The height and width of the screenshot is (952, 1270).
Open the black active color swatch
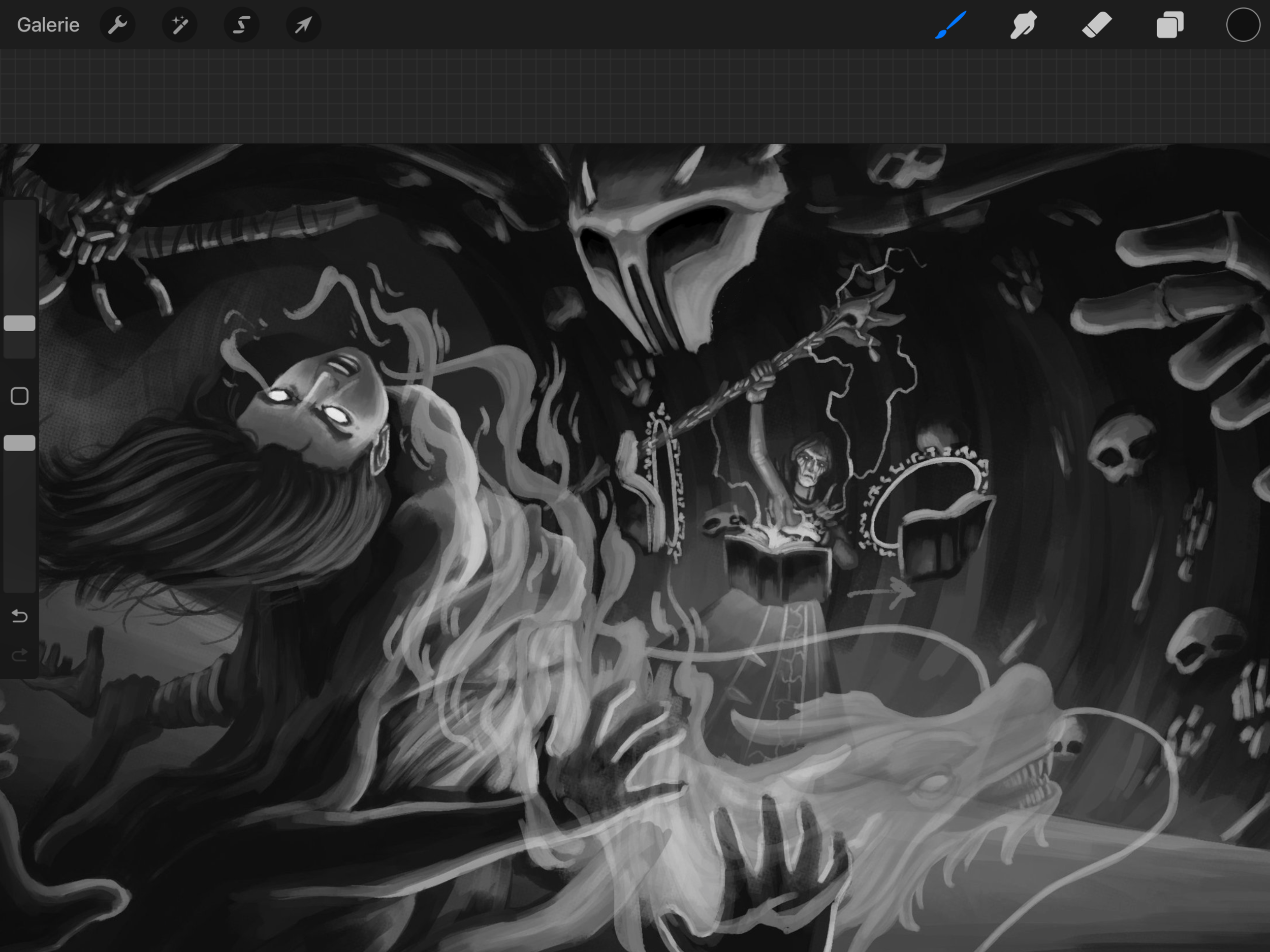click(1243, 25)
